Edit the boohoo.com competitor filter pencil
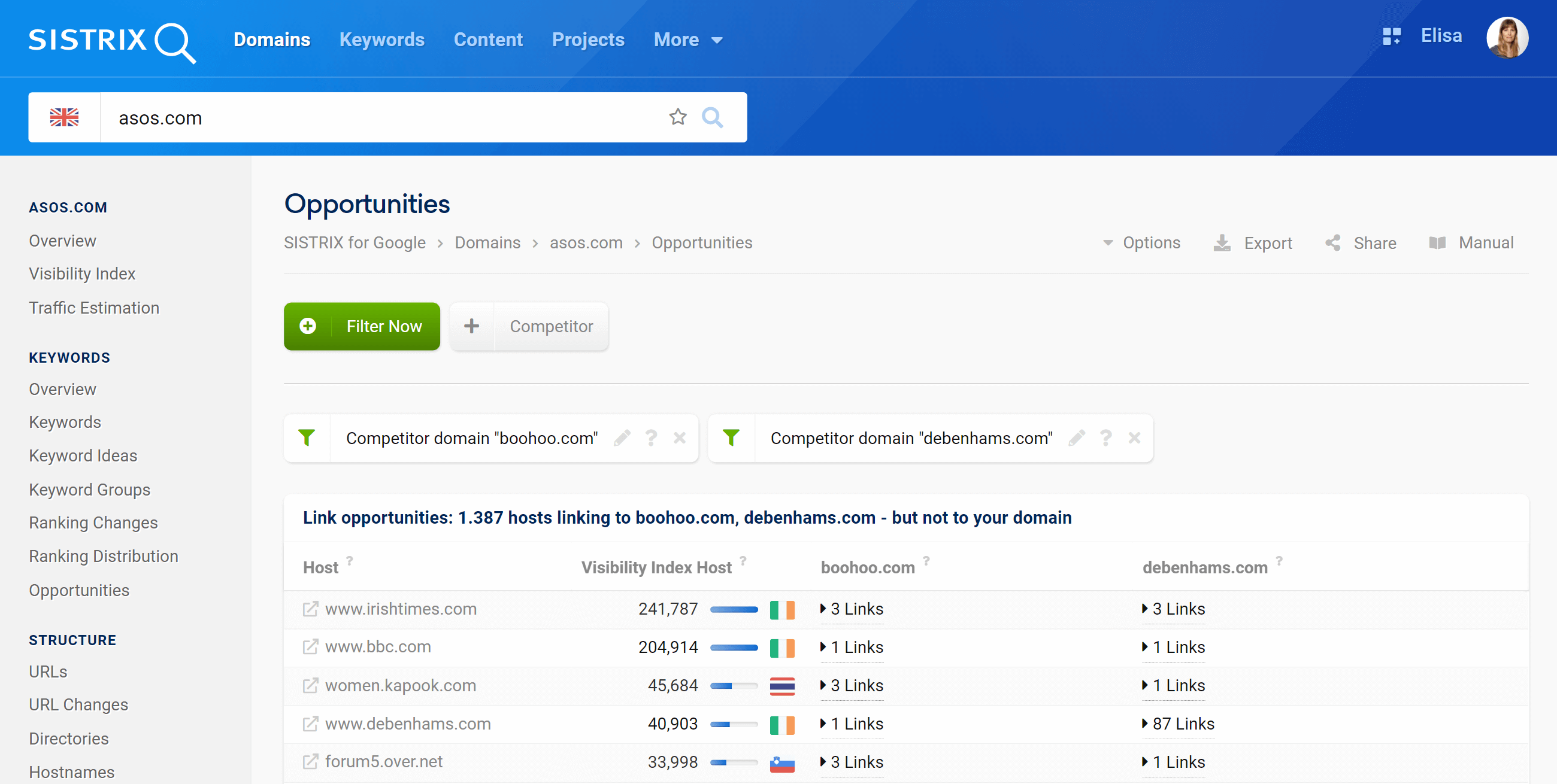 622,438
